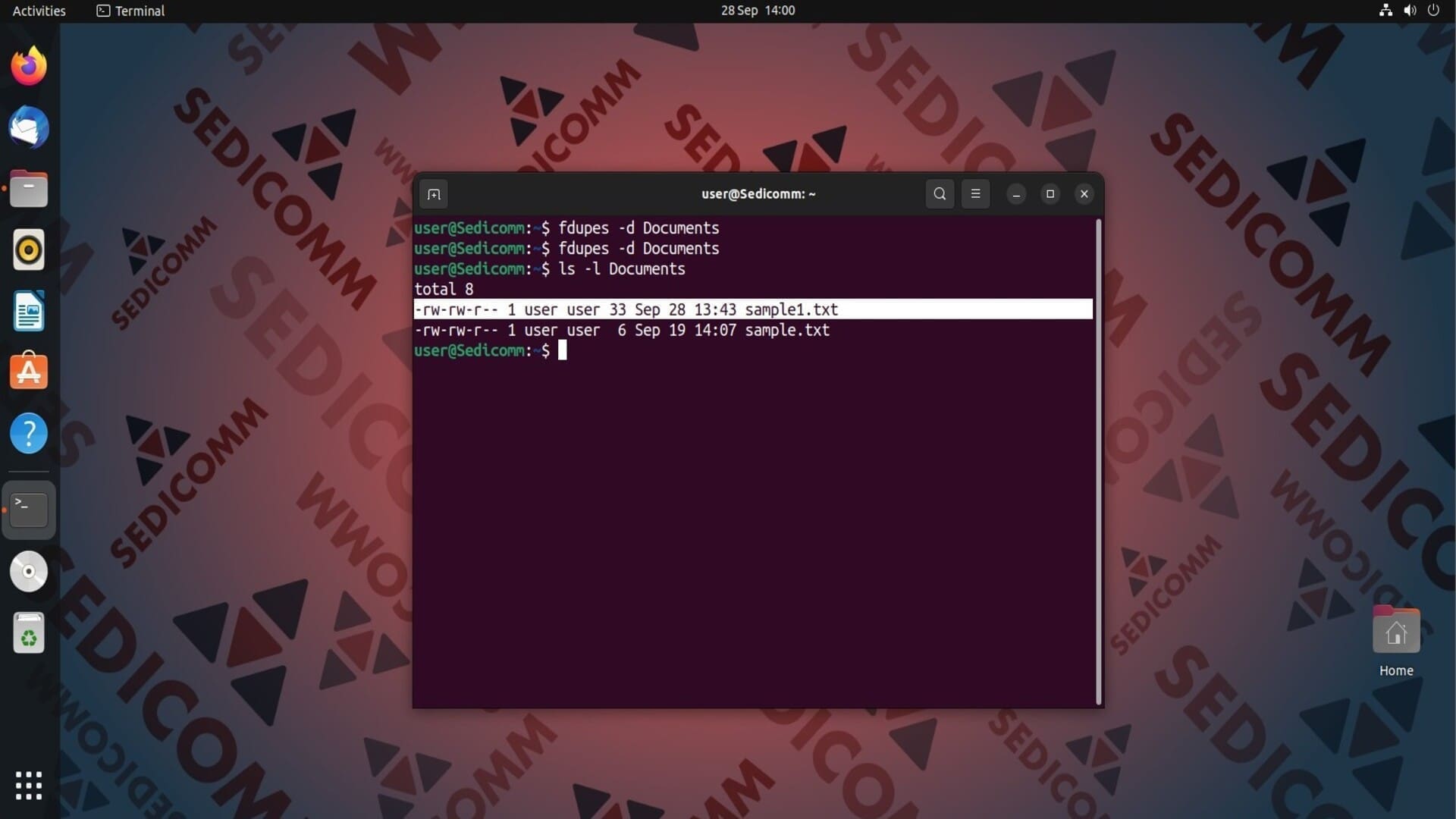The image size is (1456, 819).
Task: Open the Activities overview
Action: pos(39,11)
